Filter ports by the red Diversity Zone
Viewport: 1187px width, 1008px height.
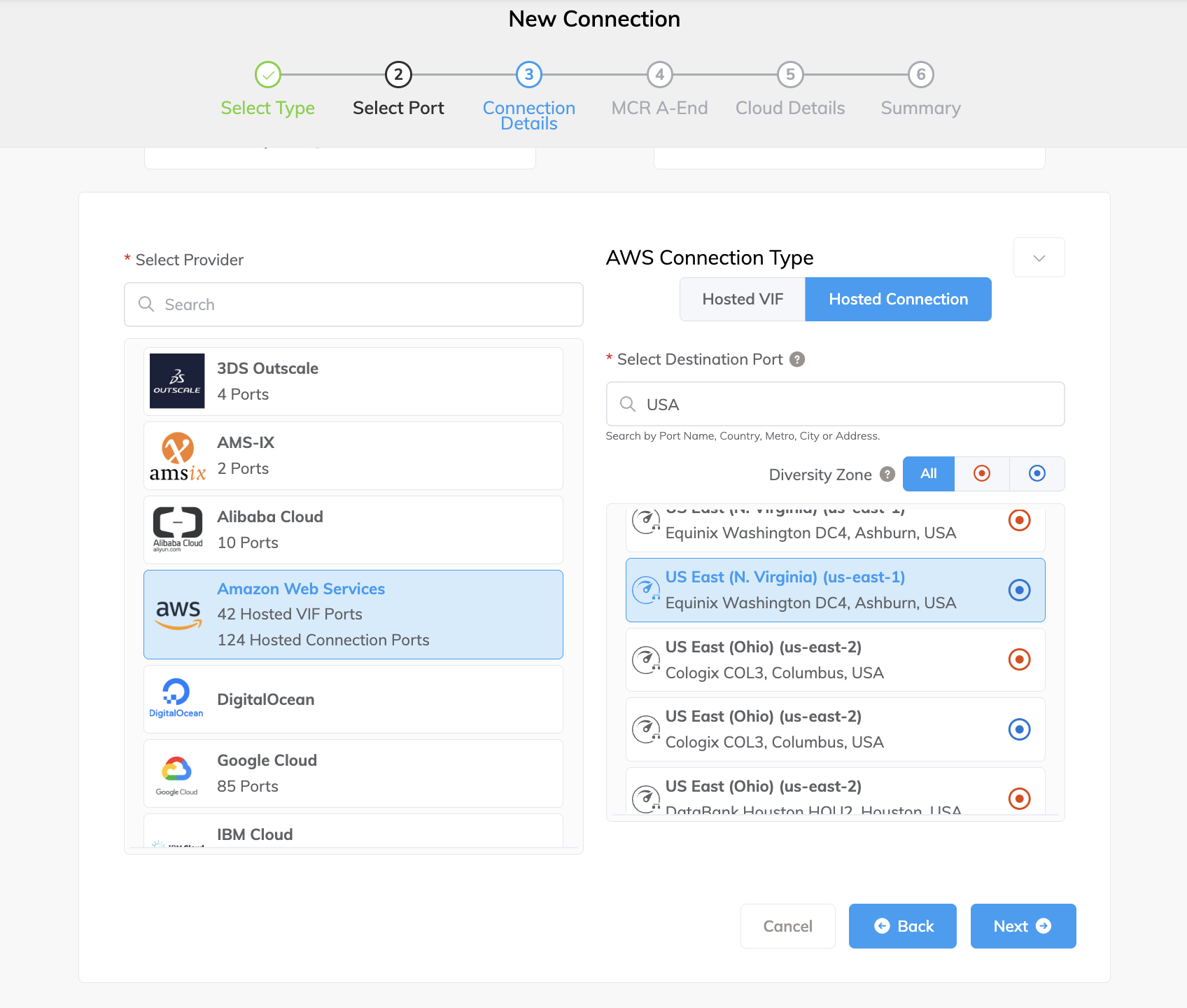point(982,474)
